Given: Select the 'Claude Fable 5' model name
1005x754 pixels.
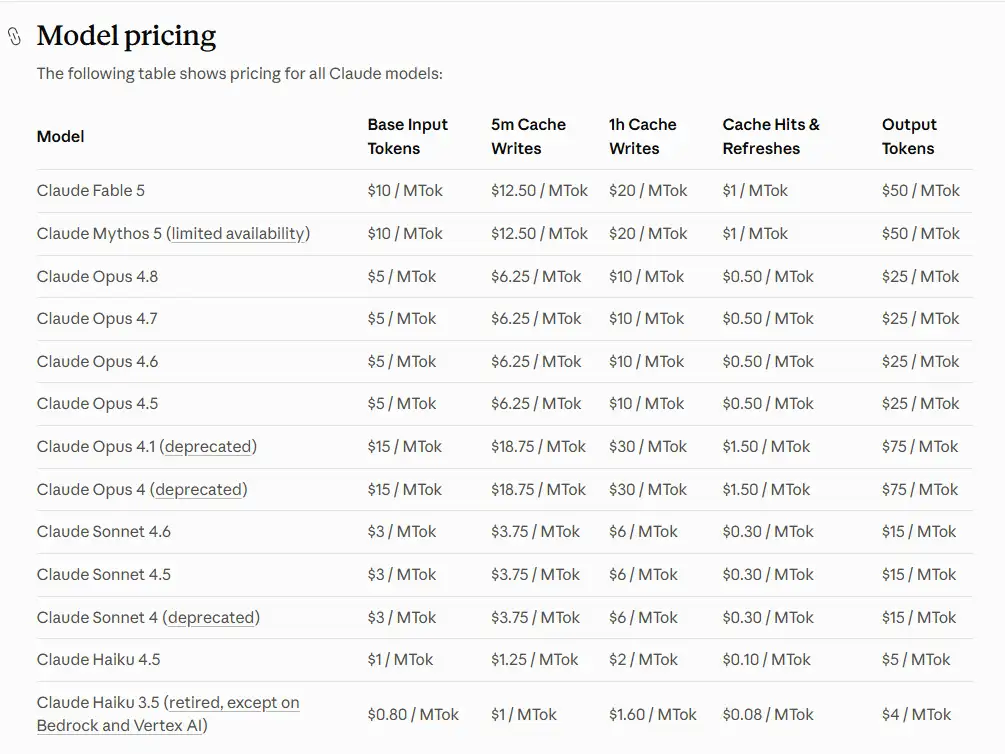Looking at the screenshot, I should pos(90,191).
